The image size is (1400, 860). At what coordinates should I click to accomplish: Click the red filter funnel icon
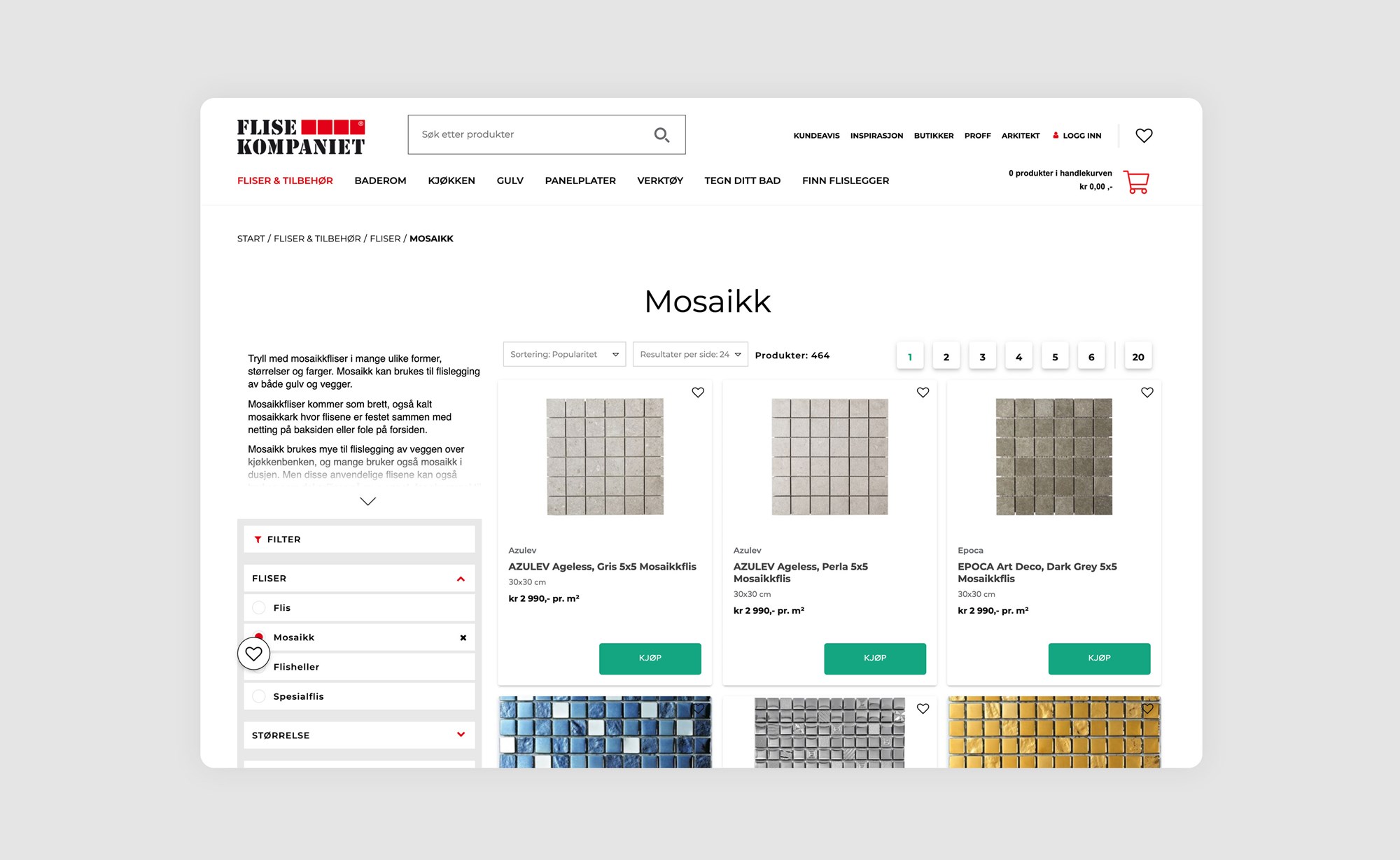(258, 540)
